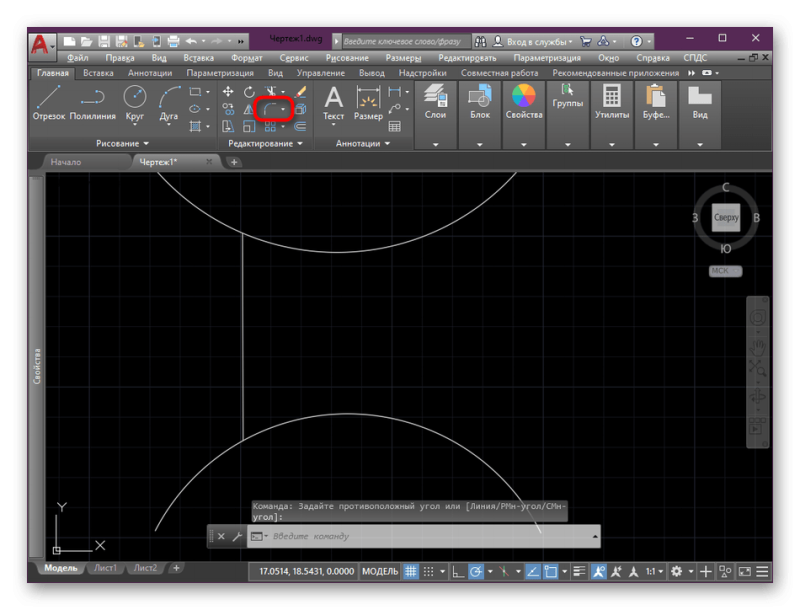Click the Scale tool icon
The height and width of the screenshot is (610, 800).
click(x=249, y=126)
